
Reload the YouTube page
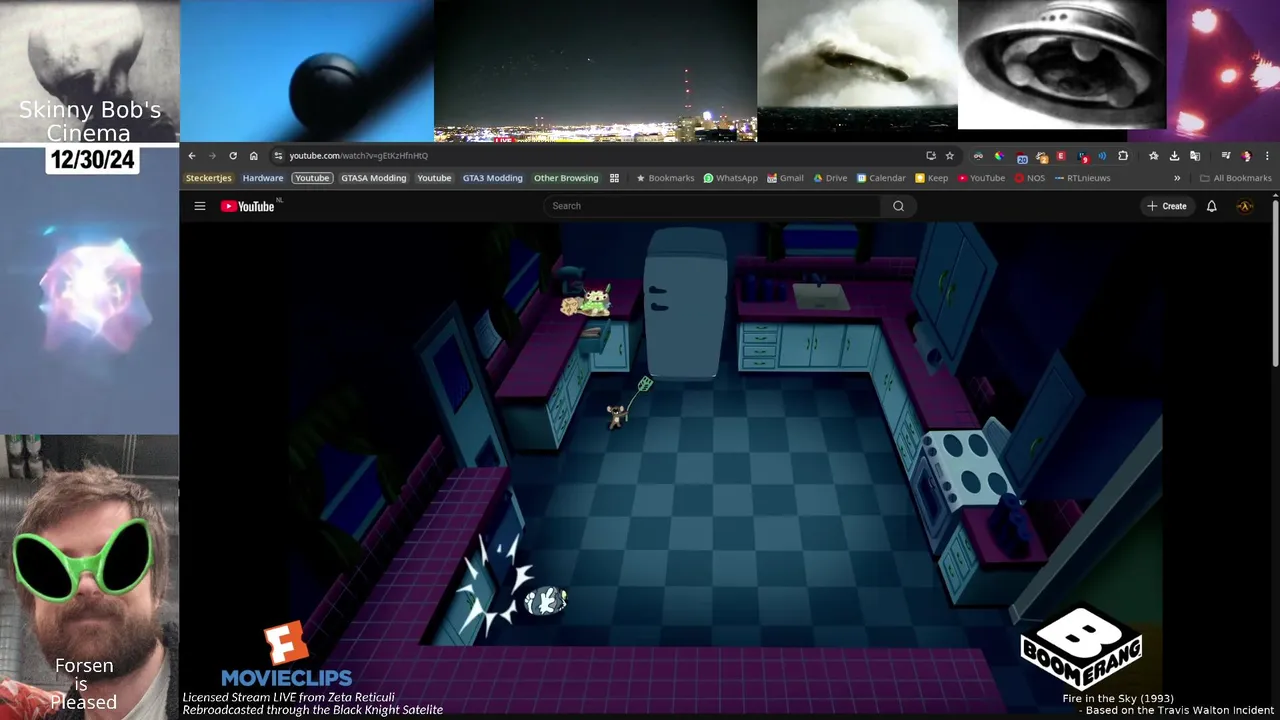click(x=233, y=155)
